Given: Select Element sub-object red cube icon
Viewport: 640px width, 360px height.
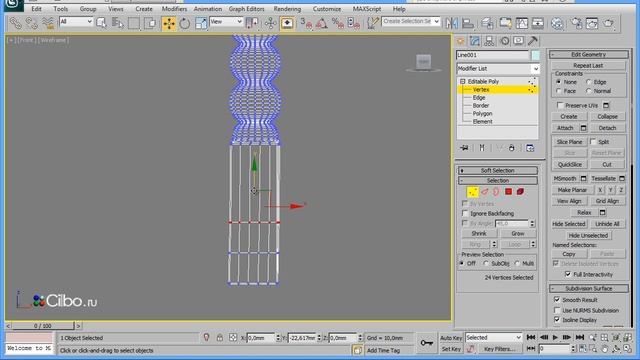Looking at the screenshot, I should pos(520,191).
